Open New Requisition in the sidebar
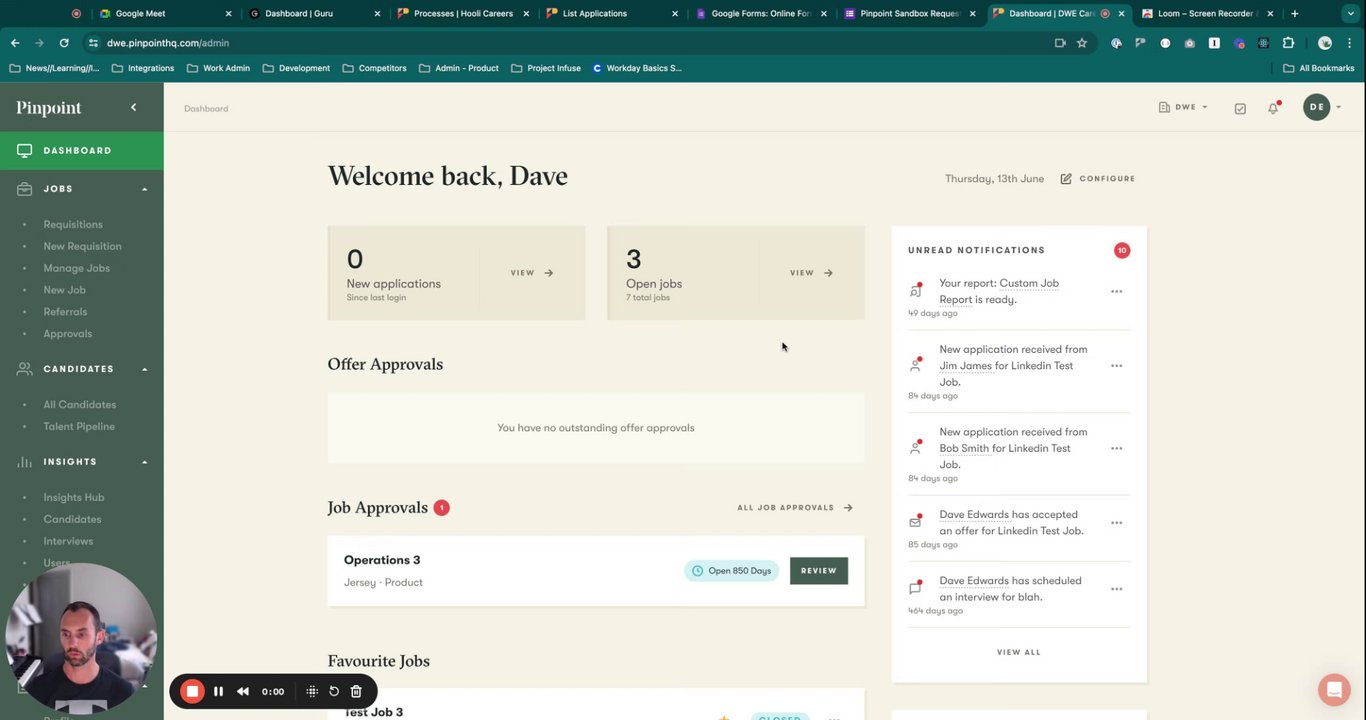Screen dimensions: 1366x720 coord(82,246)
